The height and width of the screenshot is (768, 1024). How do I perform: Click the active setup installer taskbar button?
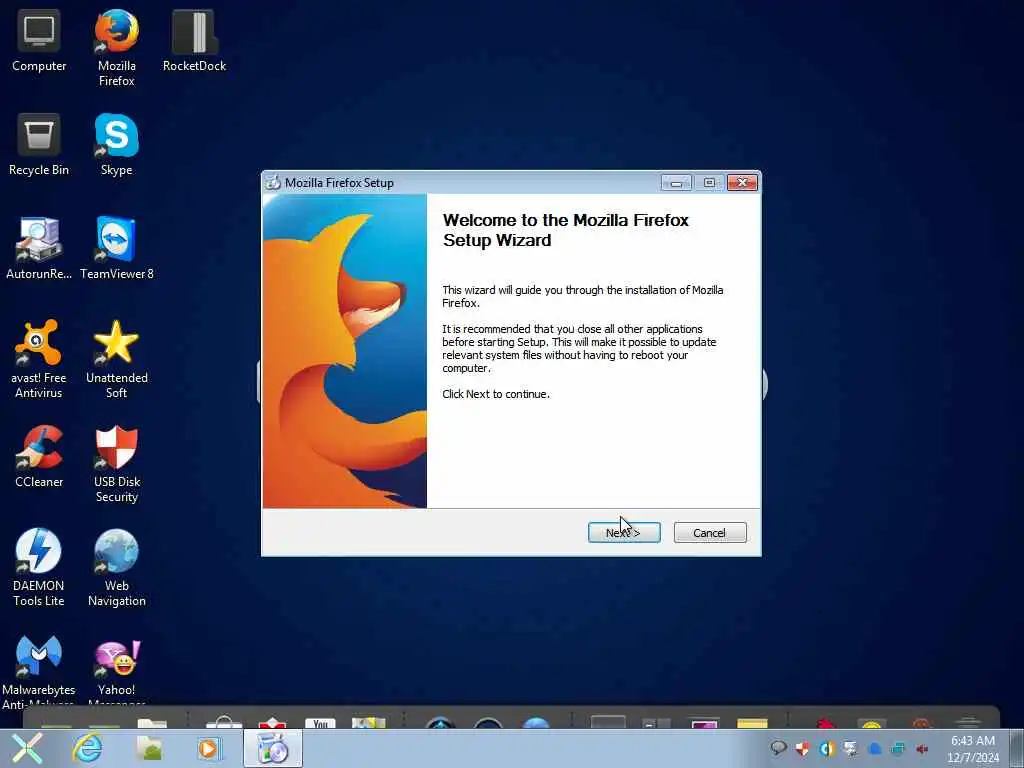tap(273, 748)
